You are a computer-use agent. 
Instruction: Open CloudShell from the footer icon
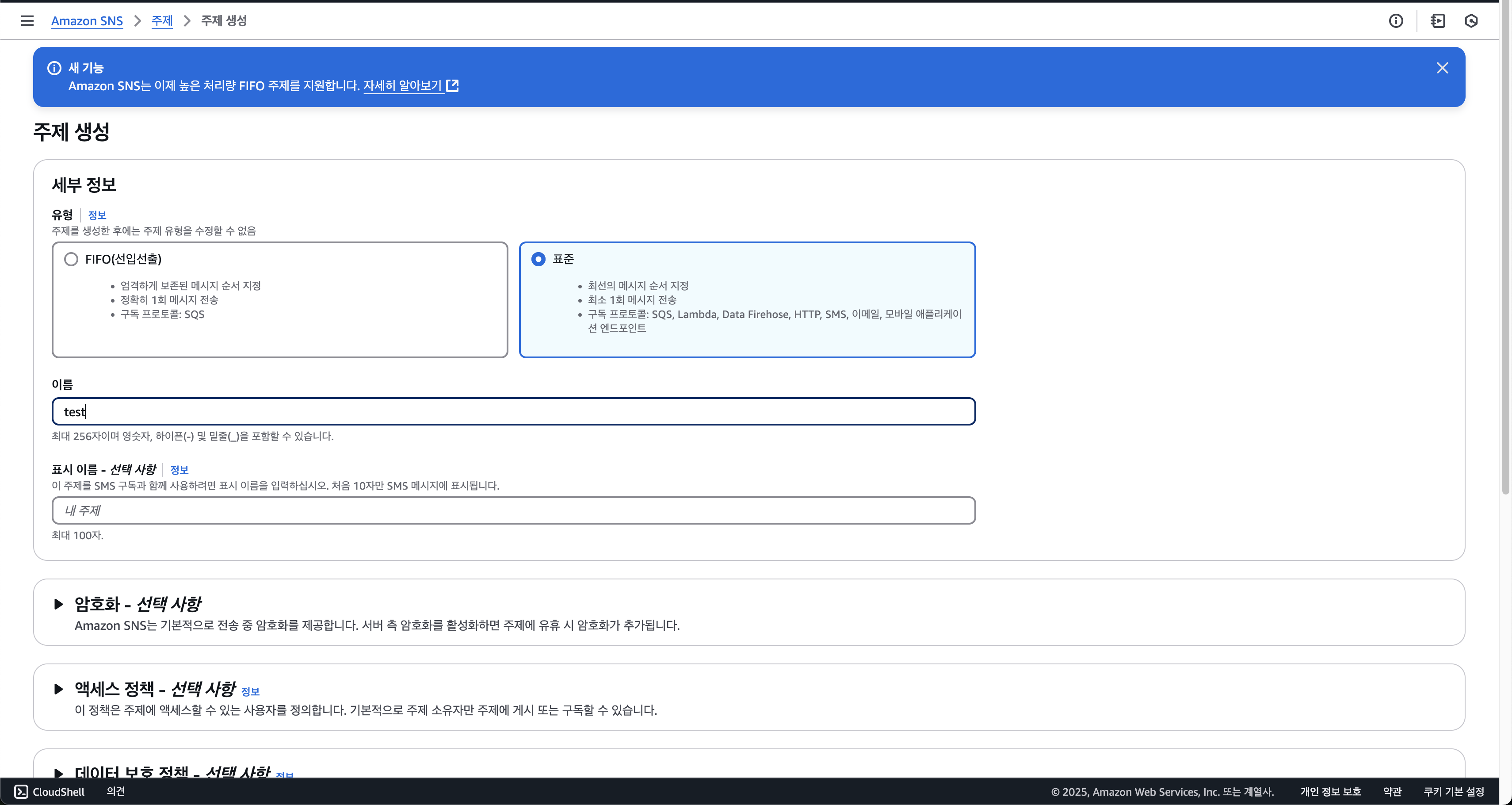(21, 791)
